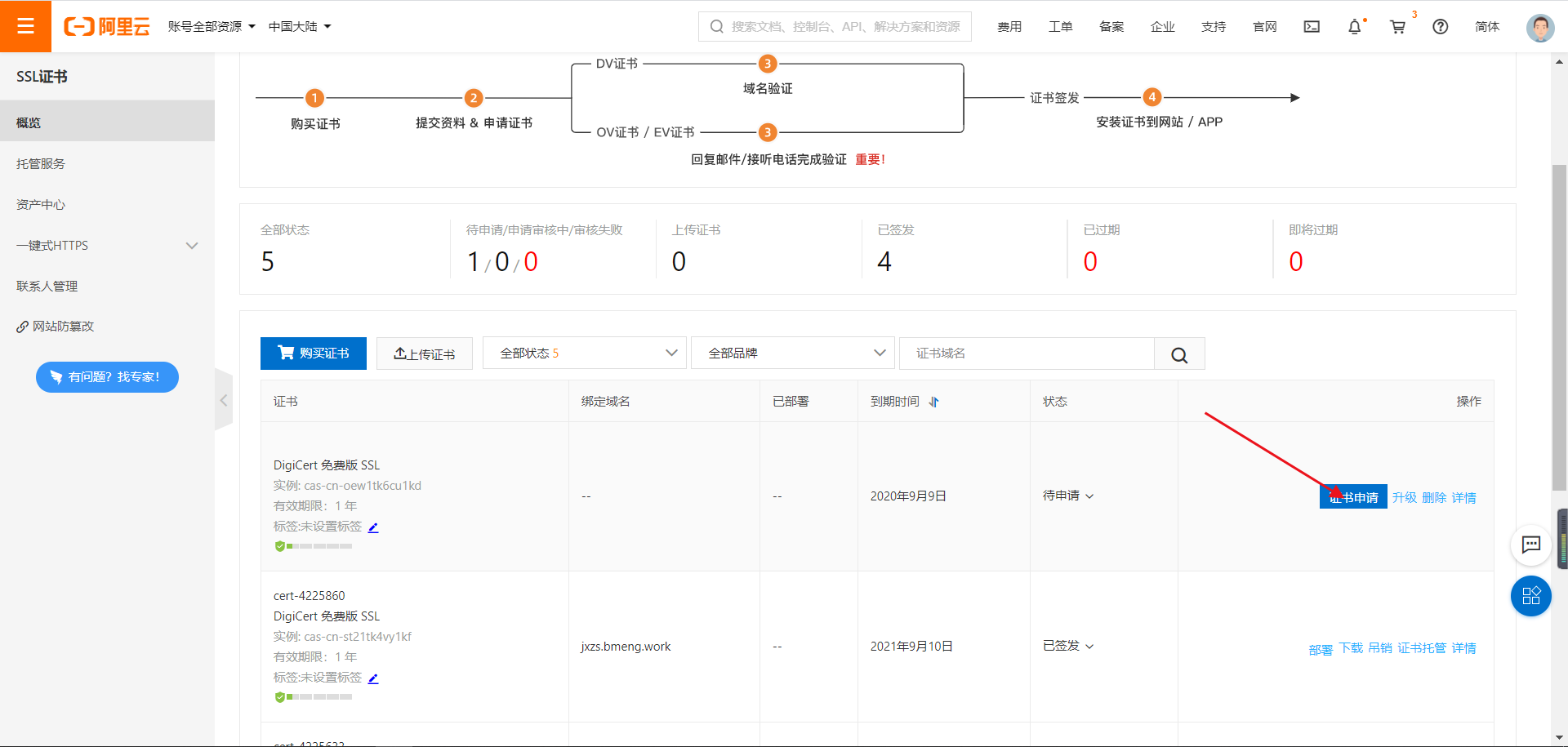
Task: Focus the 证书域名 search field
Action: click(x=1026, y=353)
